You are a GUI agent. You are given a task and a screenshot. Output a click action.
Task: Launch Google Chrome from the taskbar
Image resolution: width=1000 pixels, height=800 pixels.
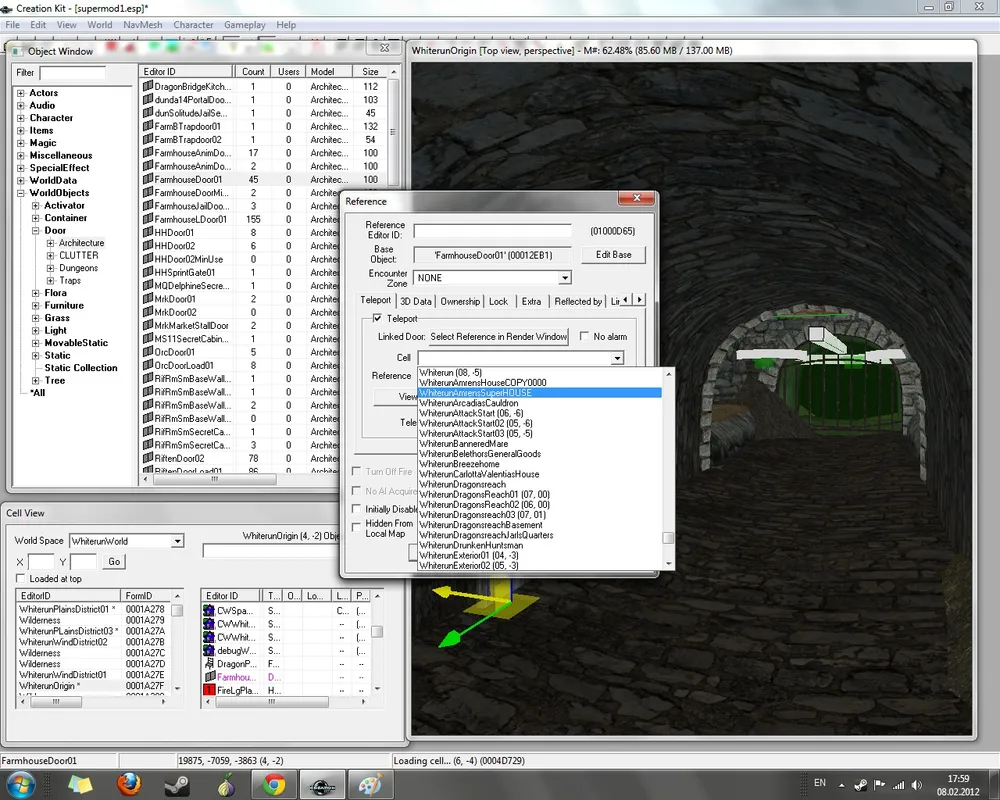pos(274,784)
